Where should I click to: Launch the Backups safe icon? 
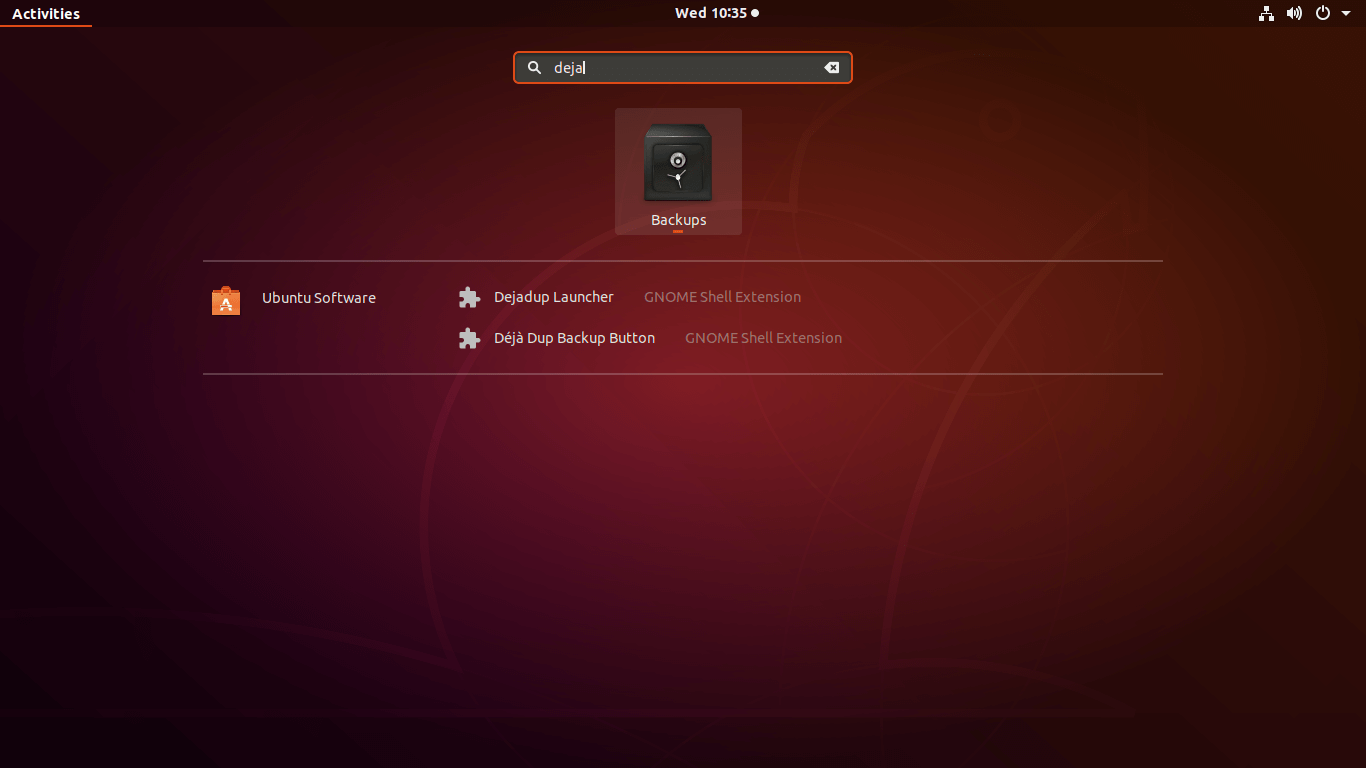(x=678, y=162)
